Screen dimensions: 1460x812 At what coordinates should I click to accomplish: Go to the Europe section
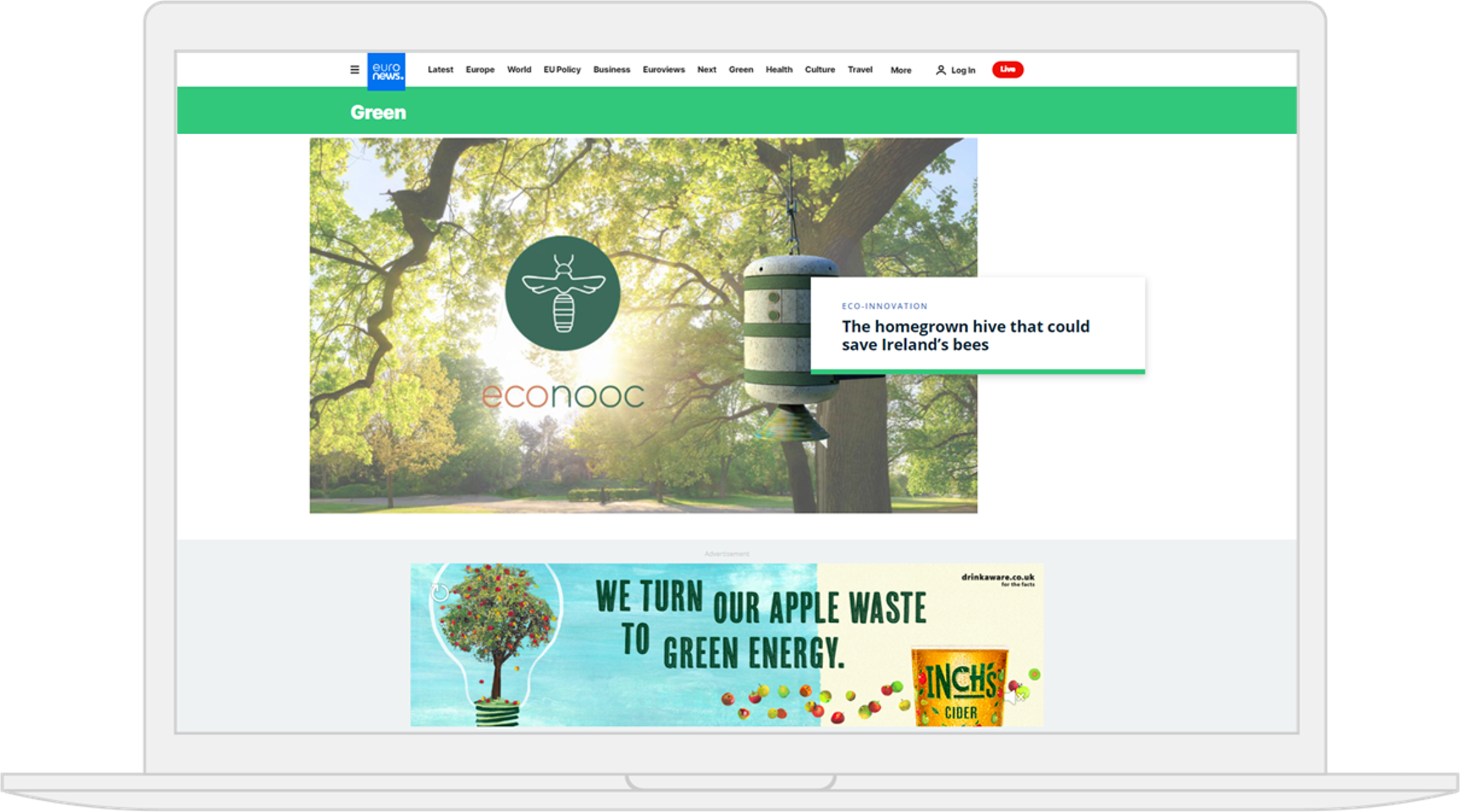point(480,70)
